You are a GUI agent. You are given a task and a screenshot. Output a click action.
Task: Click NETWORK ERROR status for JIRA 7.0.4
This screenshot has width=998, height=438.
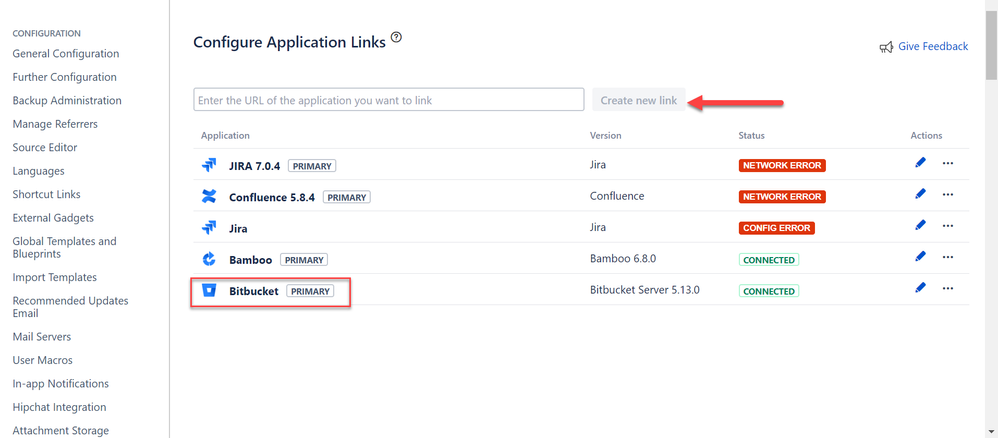[782, 166]
